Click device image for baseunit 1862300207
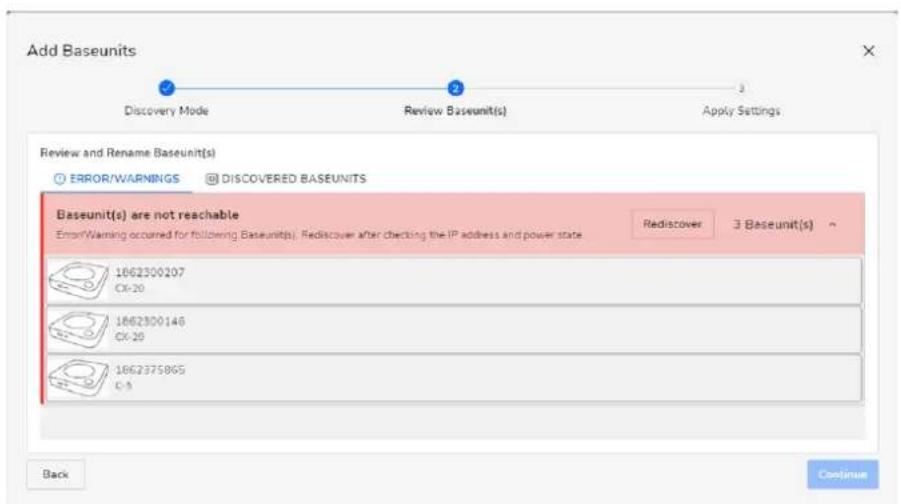The width and height of the screenshot is (901, 504). [x=78, y=280]
